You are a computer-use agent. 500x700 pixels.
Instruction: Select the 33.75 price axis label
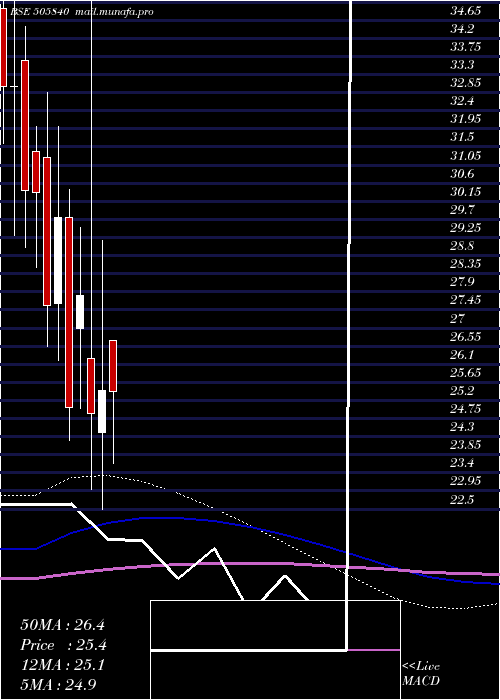[465, 47]
